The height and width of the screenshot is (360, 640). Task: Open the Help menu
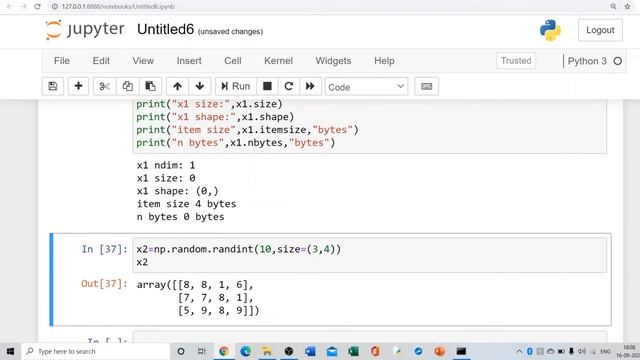click(x=384, y=61)
